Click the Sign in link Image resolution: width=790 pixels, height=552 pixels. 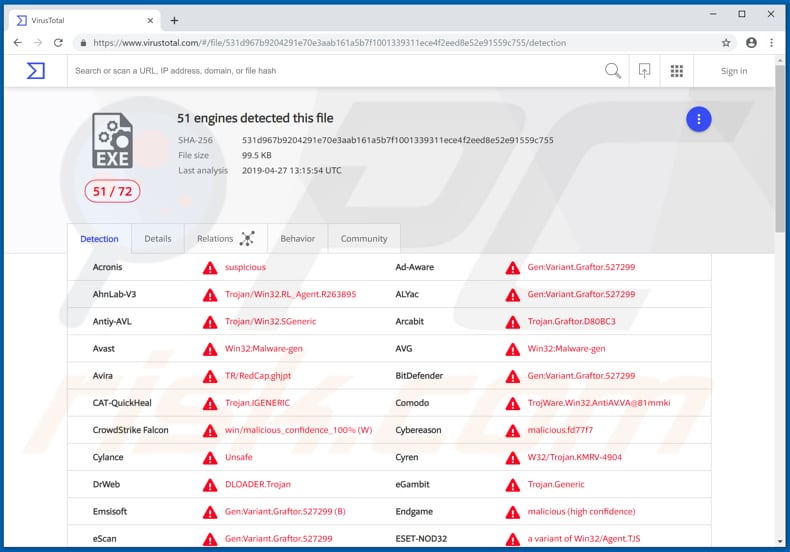(x=734, y=71)
